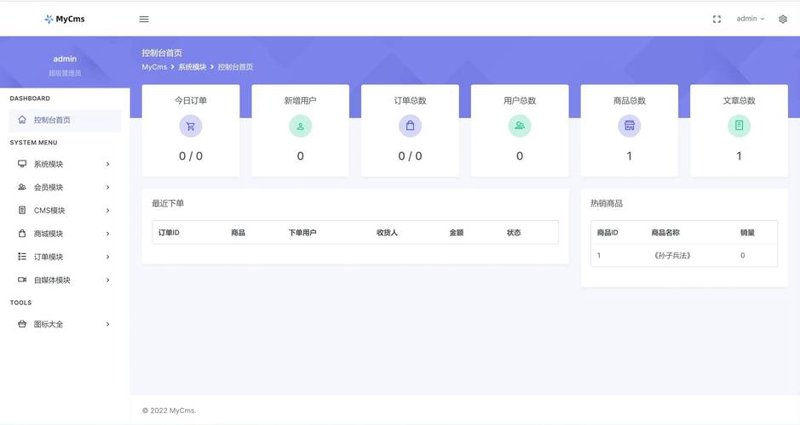The width and height of the screenshot is (800, 425).
Task: Click the document icon for CMS模块
Action: (22, 210)
